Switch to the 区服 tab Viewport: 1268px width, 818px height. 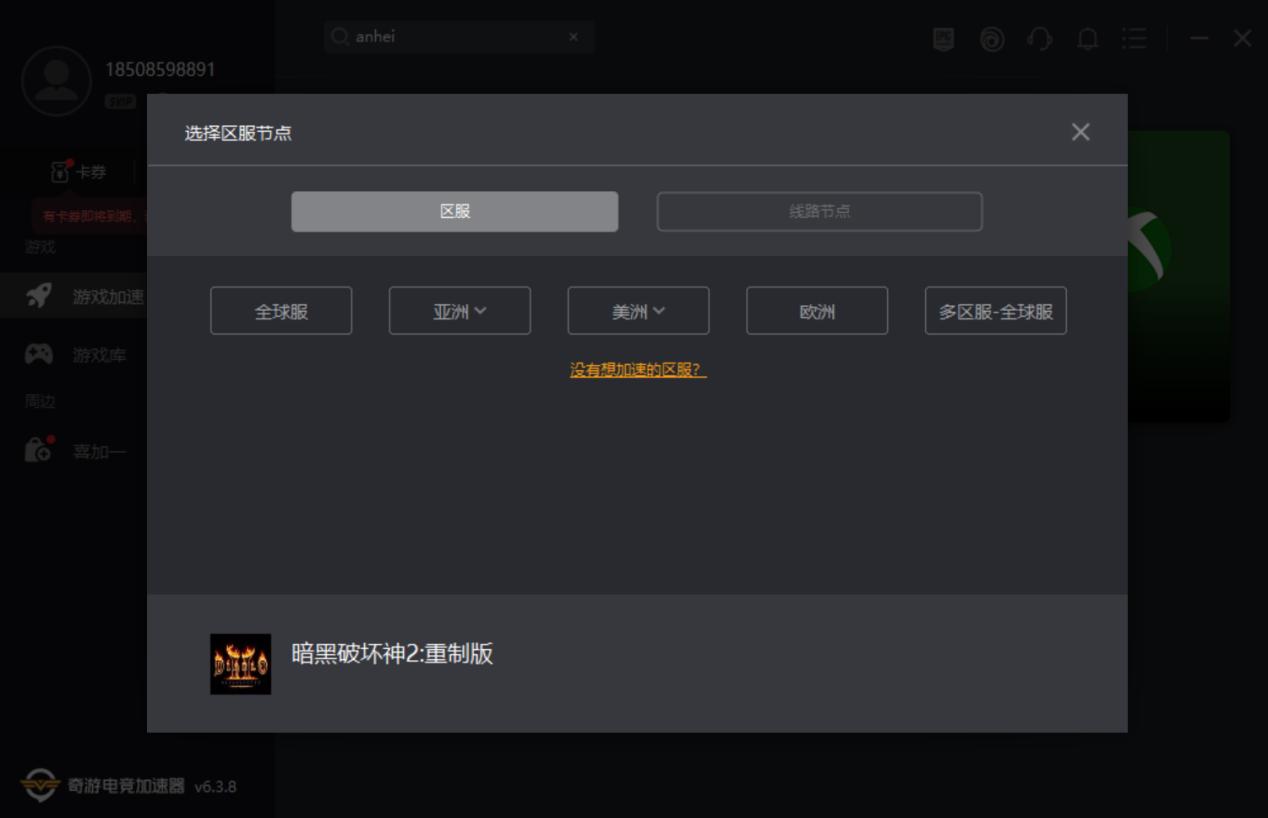(454, 211)
